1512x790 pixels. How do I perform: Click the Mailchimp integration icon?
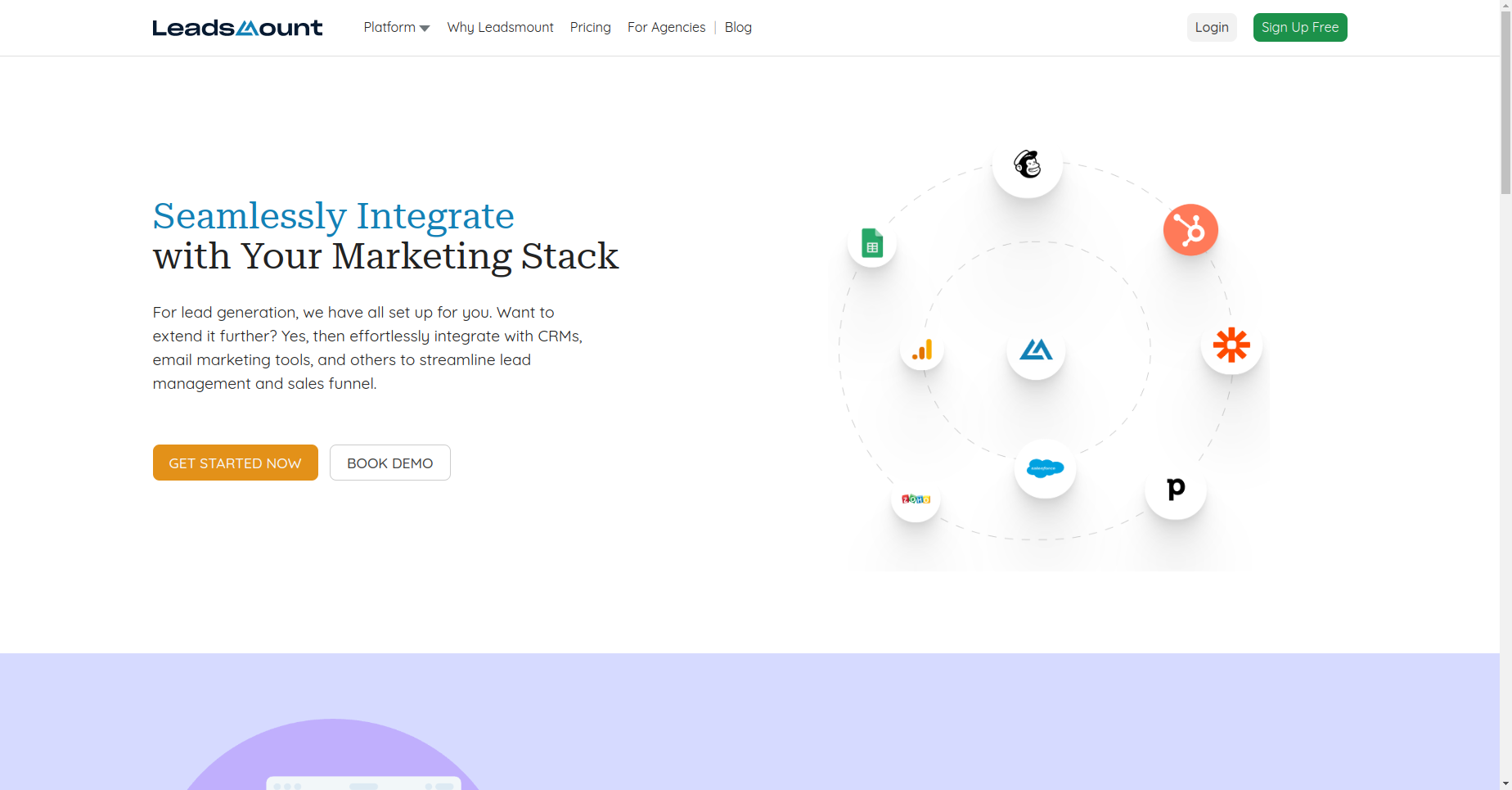click(x=1028, y=164)
